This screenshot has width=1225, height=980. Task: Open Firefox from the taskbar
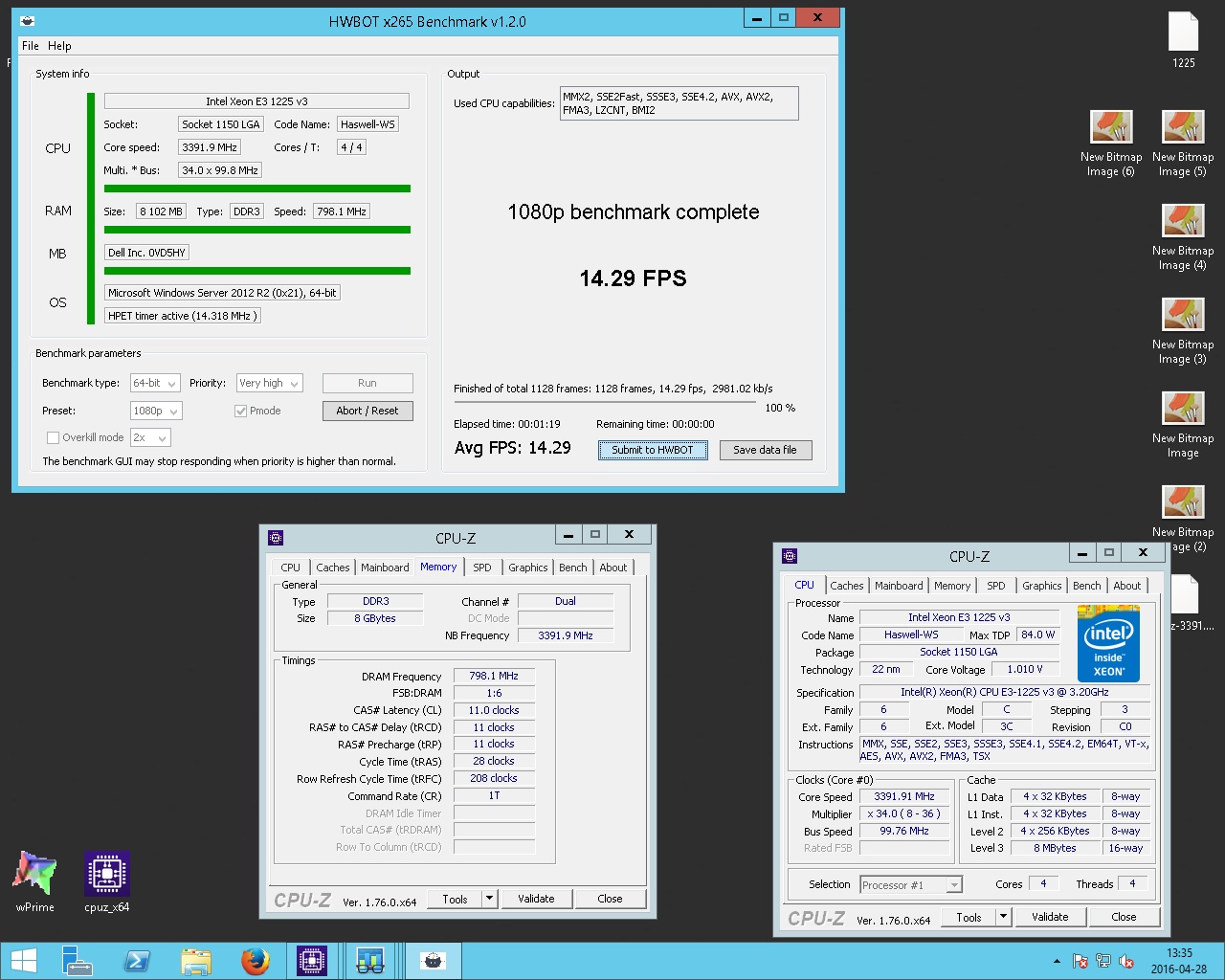(x=255, y=961)
